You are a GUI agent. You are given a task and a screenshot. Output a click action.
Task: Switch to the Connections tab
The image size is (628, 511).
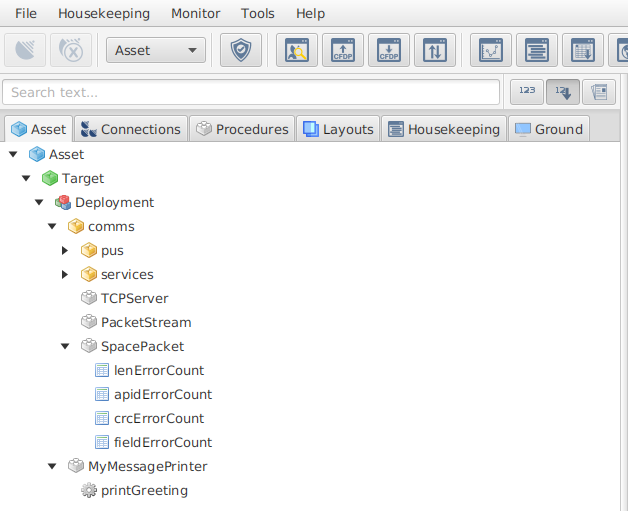click(131, 129)
